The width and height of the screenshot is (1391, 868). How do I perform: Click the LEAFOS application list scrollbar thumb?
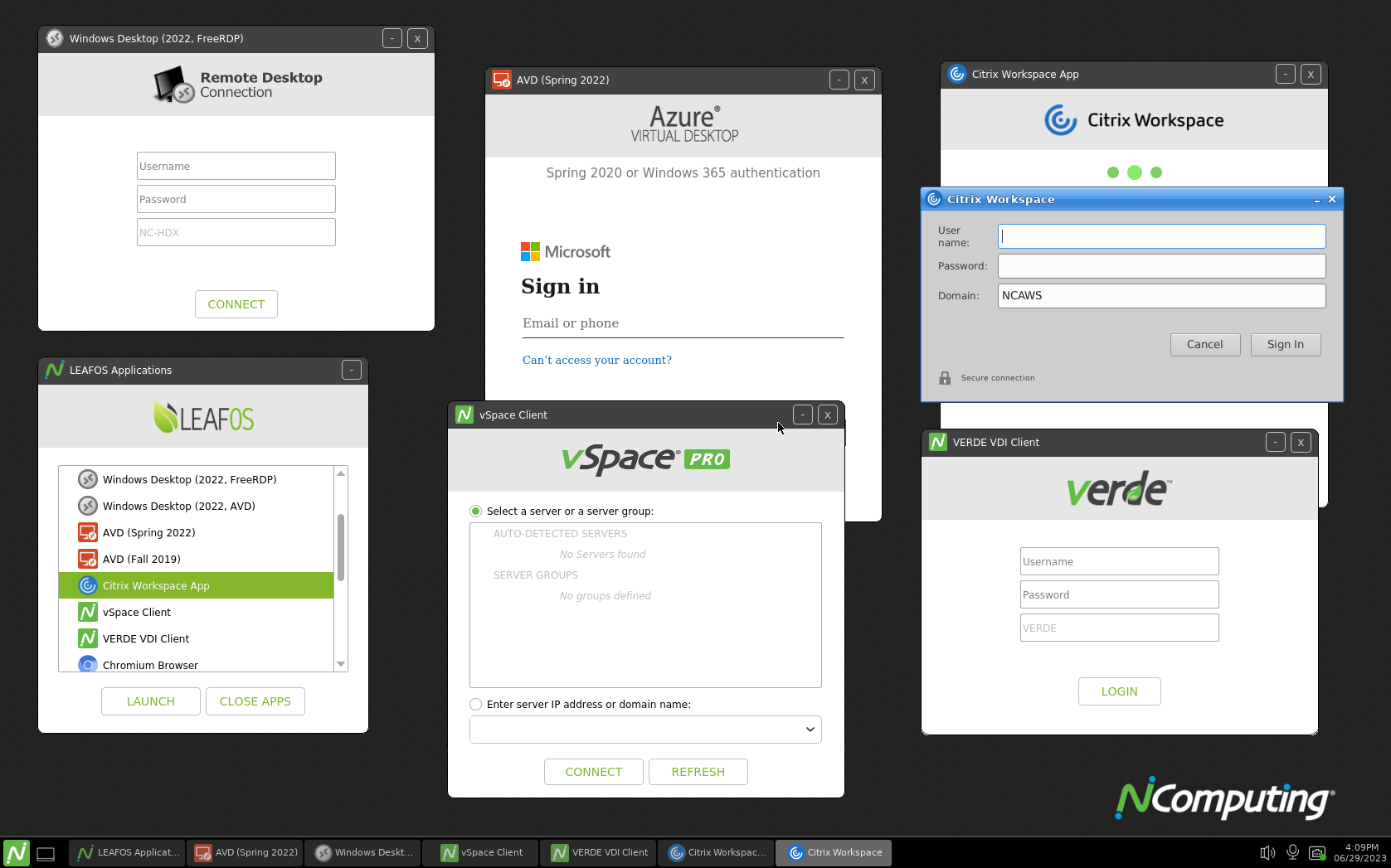341,547
